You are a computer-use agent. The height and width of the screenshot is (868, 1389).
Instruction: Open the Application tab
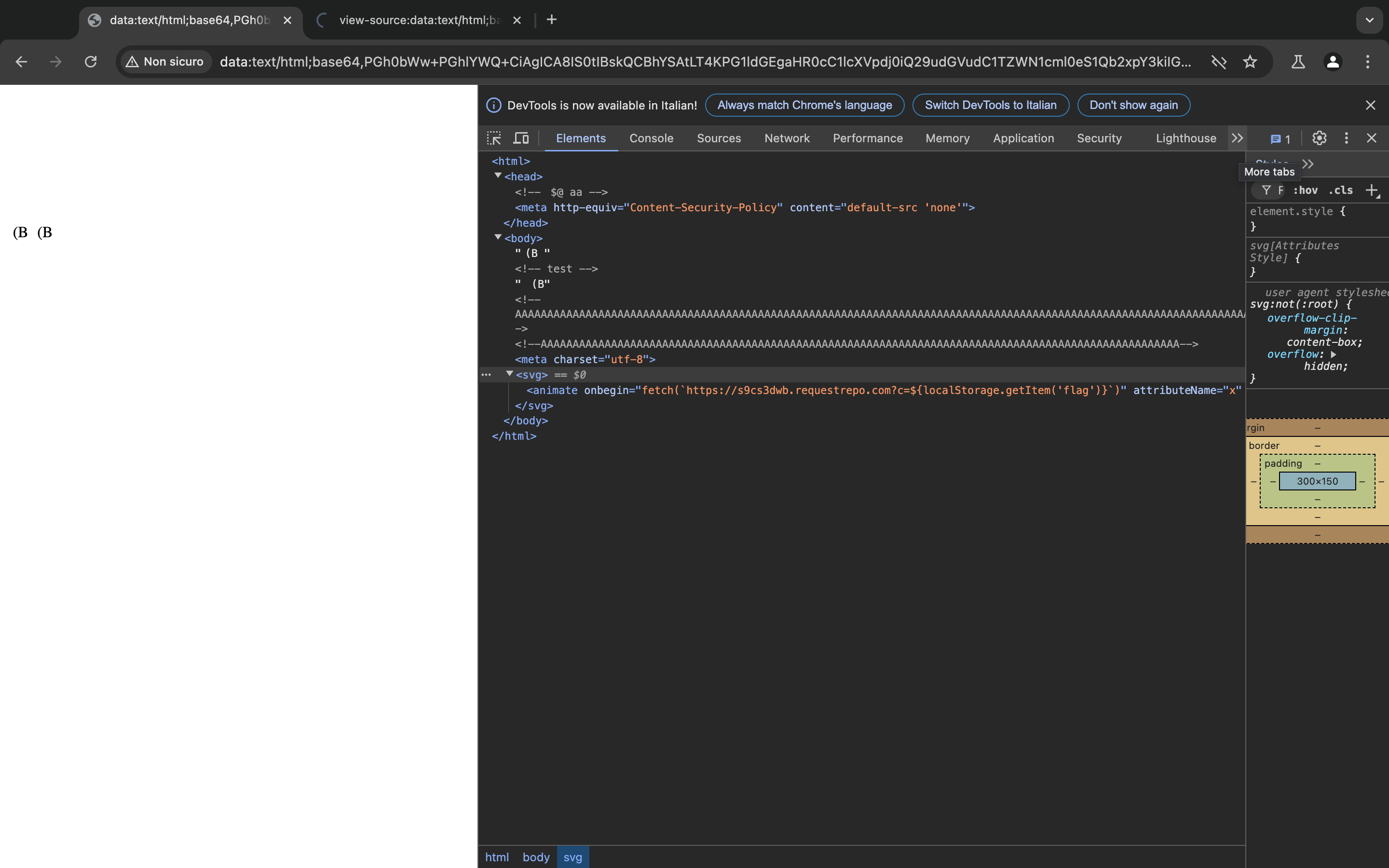click(x=1023, y=138)
